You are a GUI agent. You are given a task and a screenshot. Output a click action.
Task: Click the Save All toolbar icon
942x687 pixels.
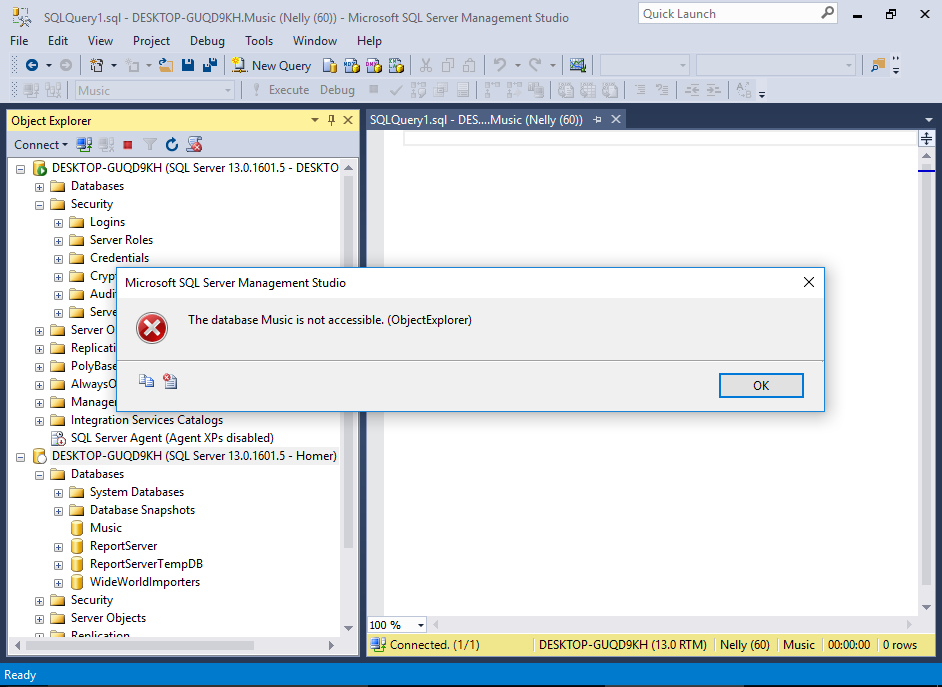(210, 65)
